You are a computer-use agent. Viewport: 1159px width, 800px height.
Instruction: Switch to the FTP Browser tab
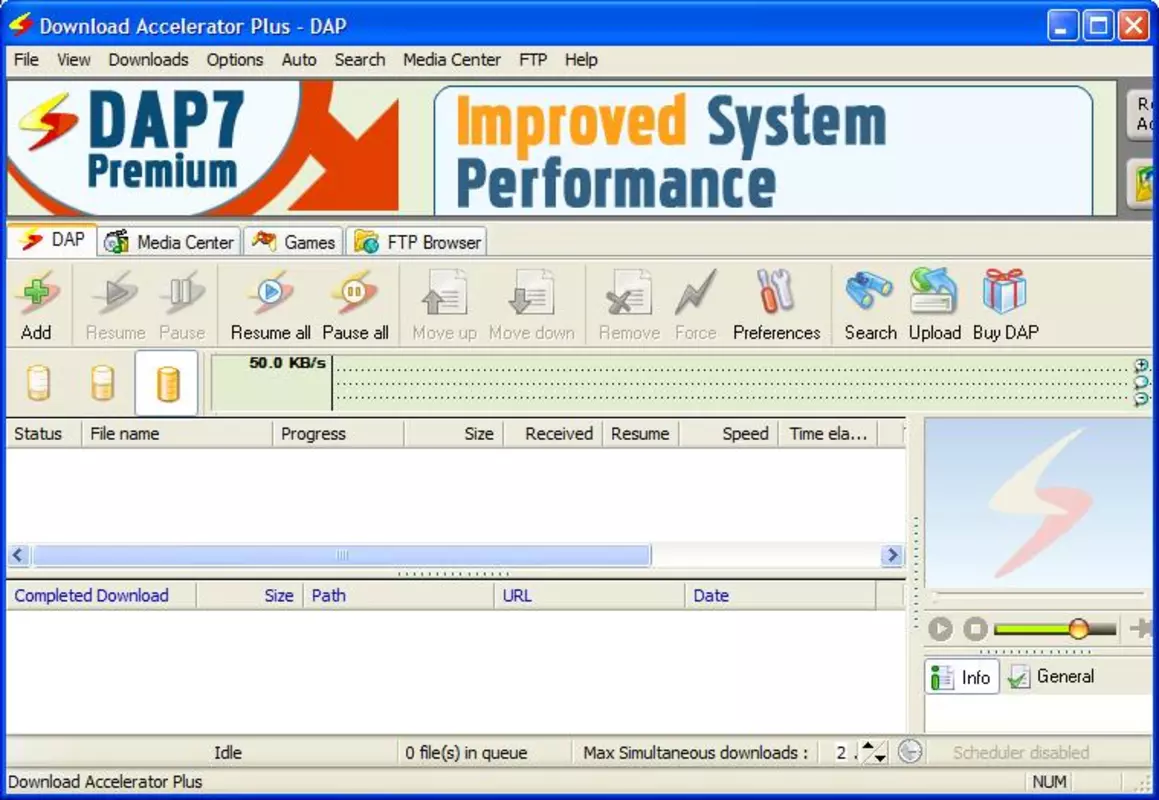[417, 242]
